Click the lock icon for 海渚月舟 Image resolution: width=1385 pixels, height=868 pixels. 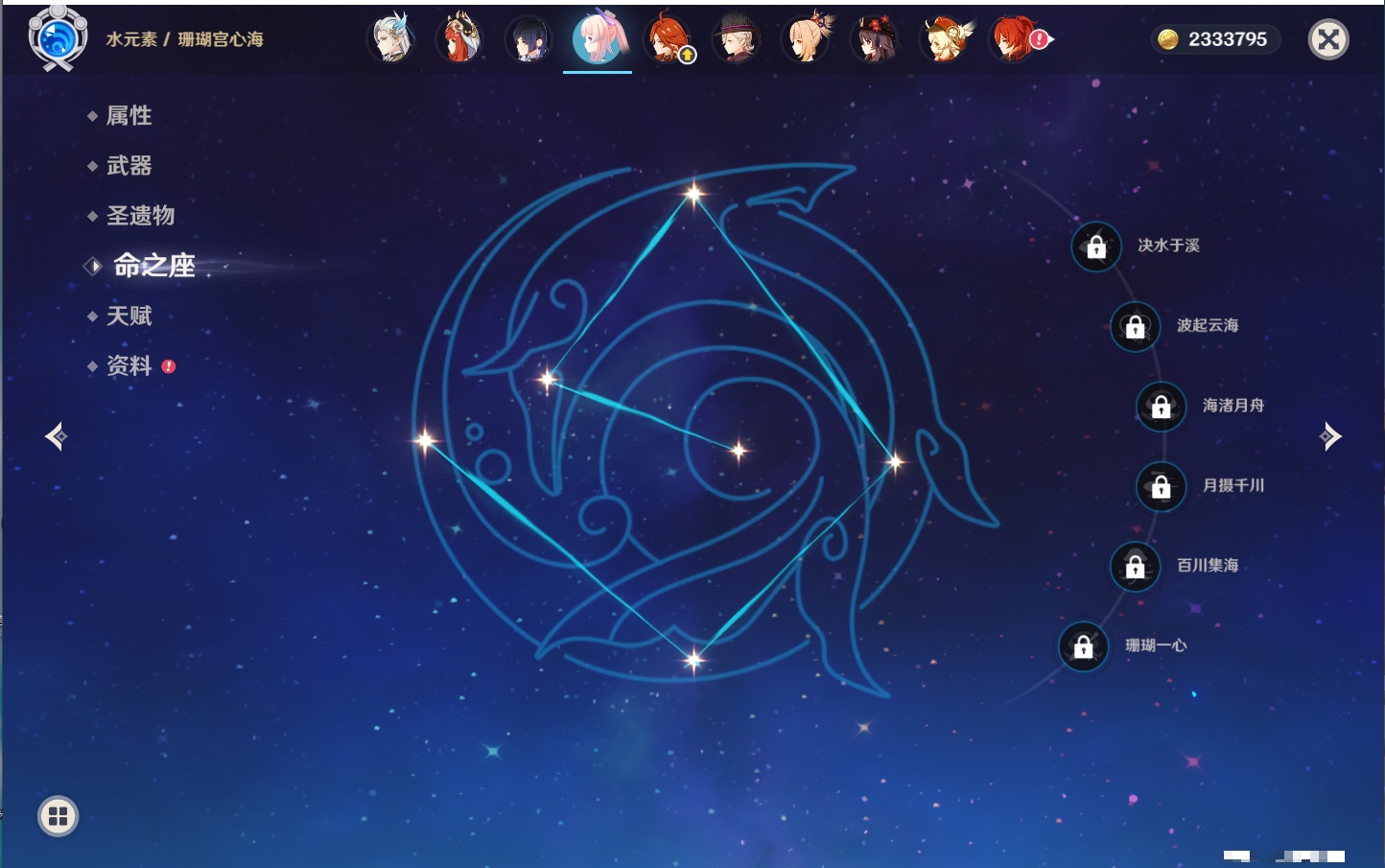[1162, 406]
